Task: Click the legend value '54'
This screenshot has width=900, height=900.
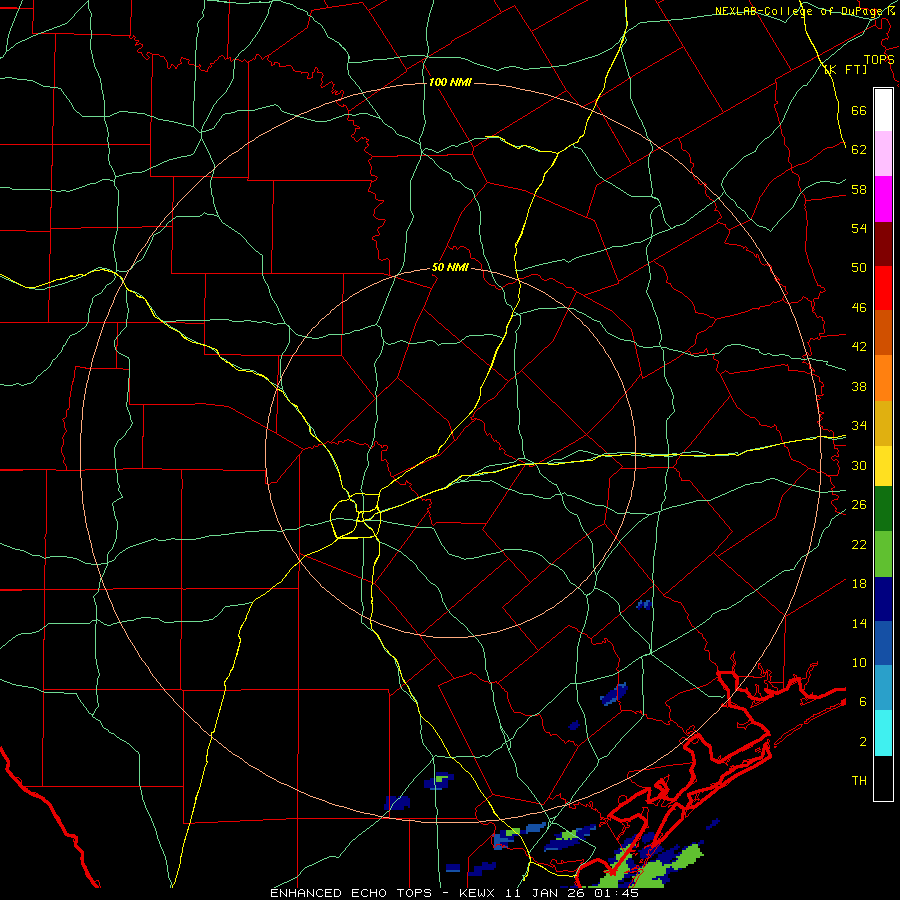Action: [x=859, y=228]
